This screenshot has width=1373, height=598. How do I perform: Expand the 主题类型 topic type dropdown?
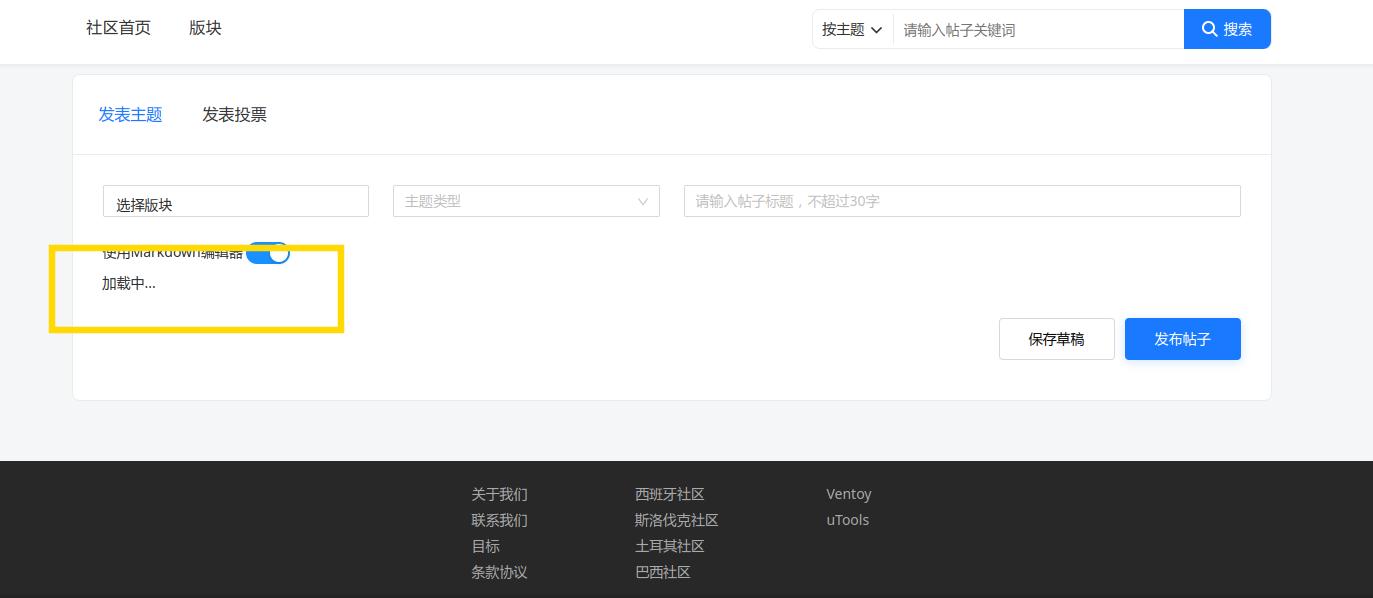coord(525,201)
